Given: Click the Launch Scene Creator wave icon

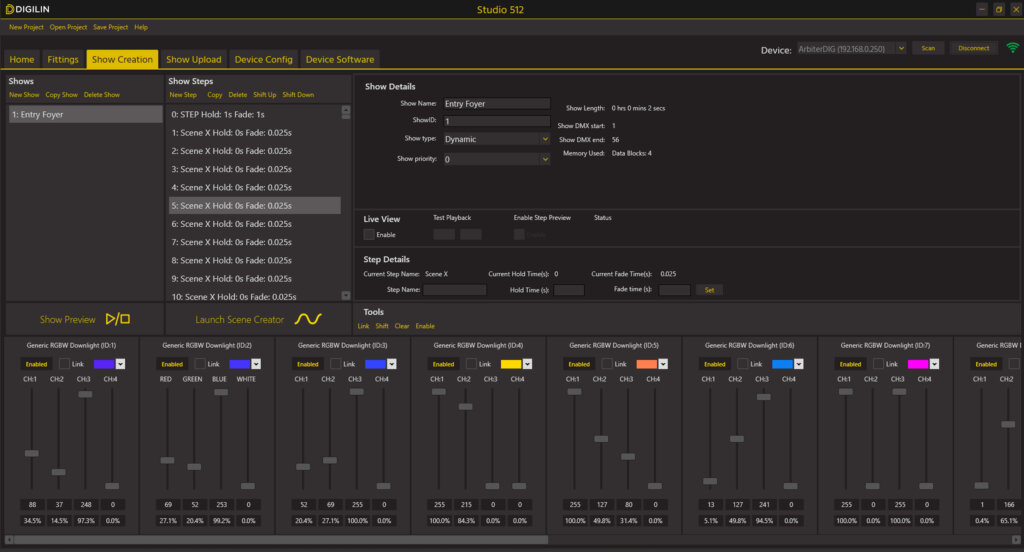Looking at the screenshot, I should click(x=308, y=319).
